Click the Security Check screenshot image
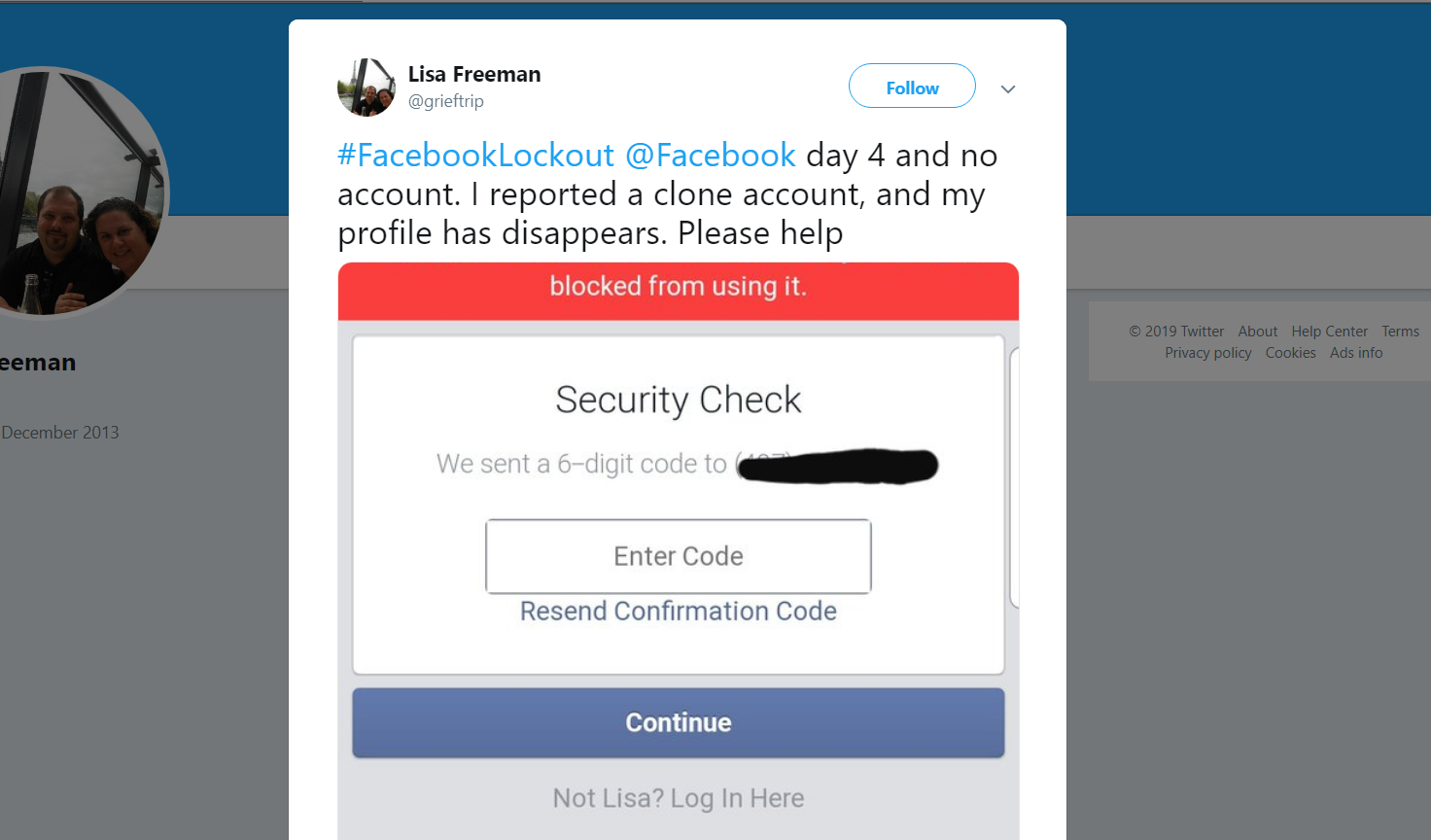 pyautogui.click(x=679, y=551)
